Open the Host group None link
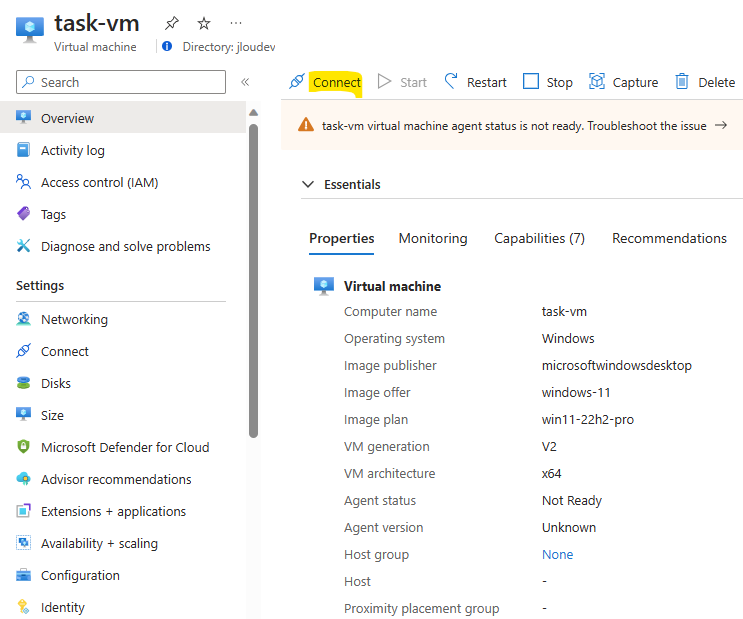The image size is (743, 619). pyautogui.click(x=557, y=555)
